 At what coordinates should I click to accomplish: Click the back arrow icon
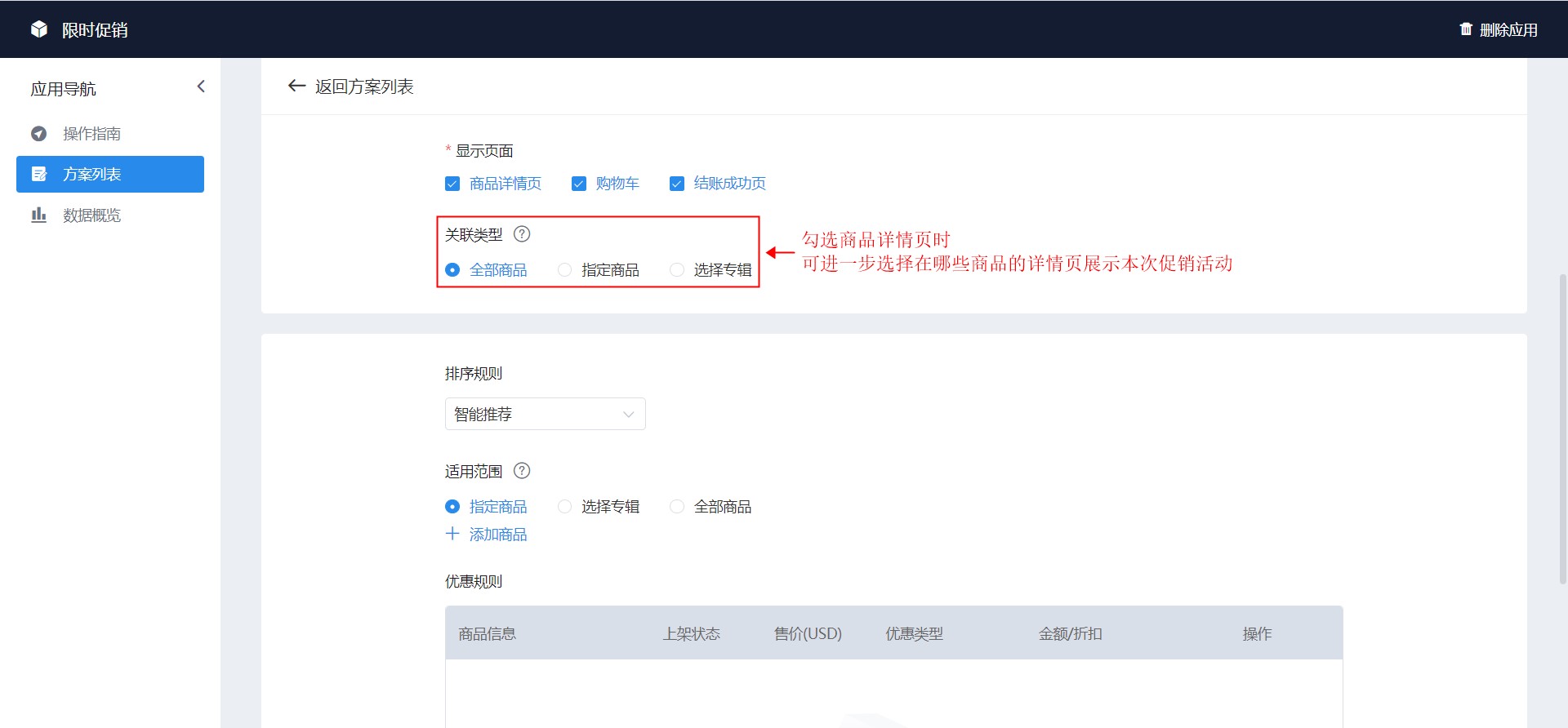(296, 86)
